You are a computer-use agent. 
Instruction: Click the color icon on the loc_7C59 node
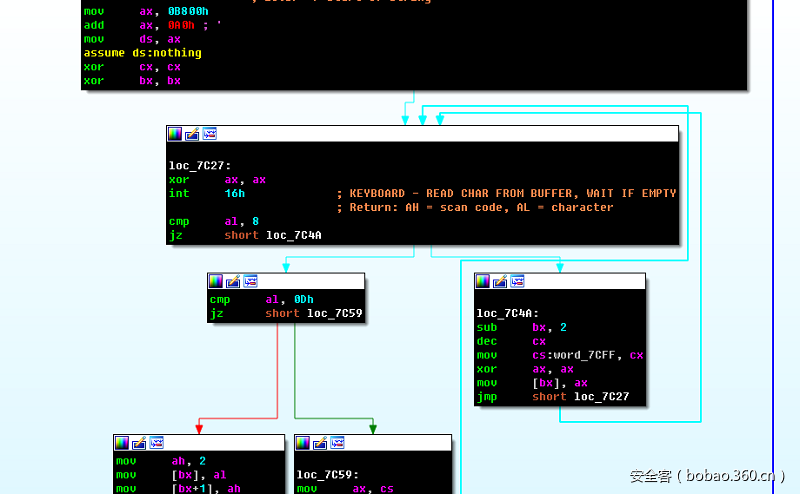coord(304,444)
